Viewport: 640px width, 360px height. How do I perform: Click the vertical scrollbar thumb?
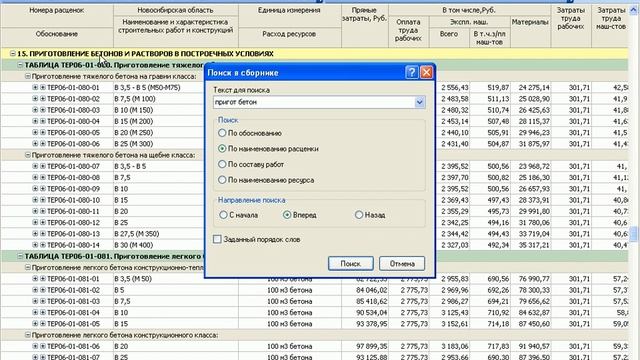pos(634,234)
